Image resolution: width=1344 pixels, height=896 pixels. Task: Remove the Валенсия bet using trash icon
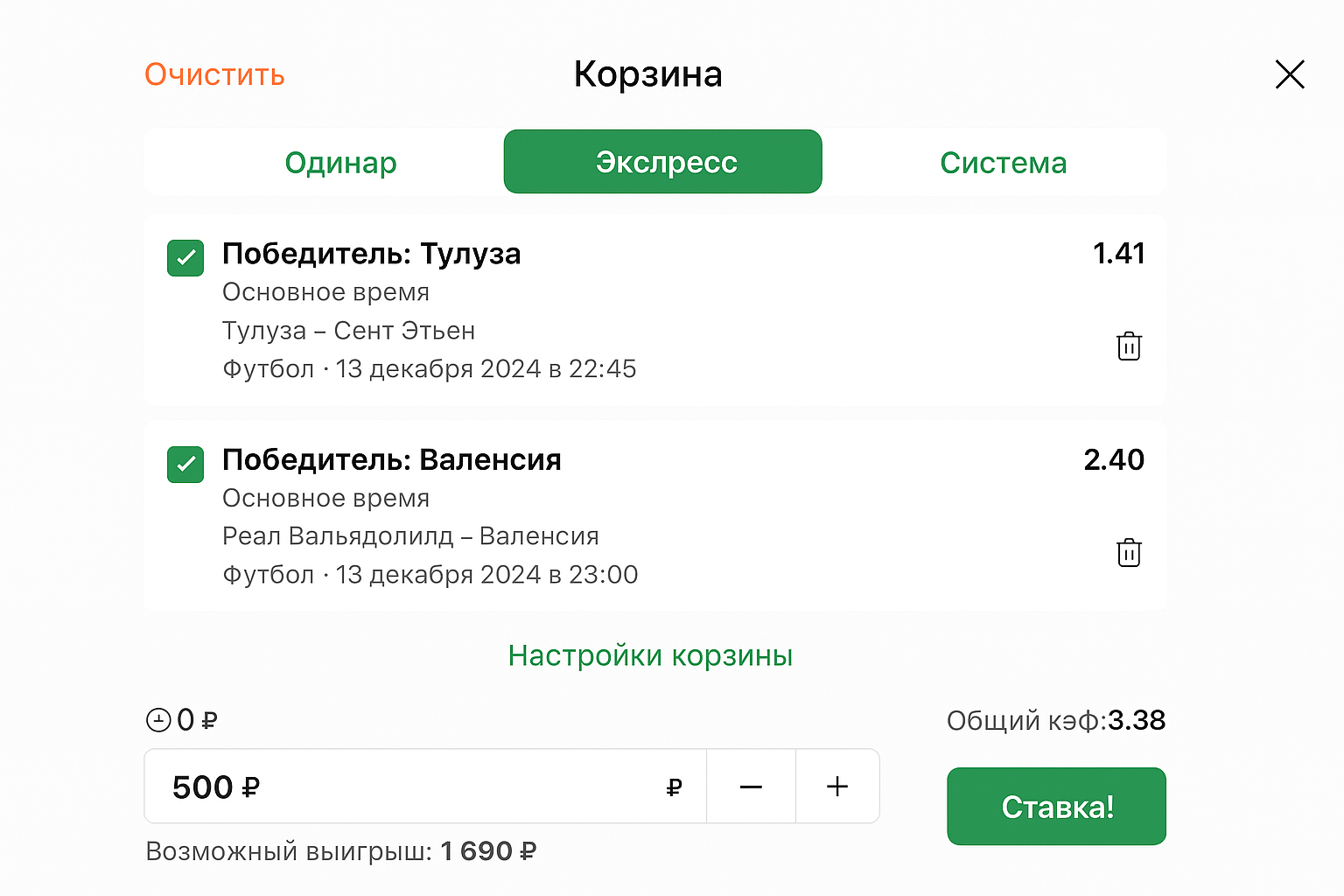[x=1129, y=553]
